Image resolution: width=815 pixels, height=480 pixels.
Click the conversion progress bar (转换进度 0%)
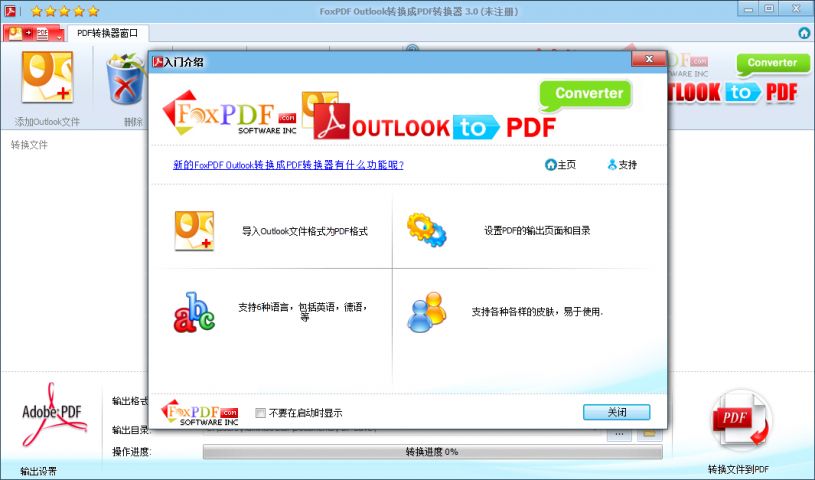point(432,452)
